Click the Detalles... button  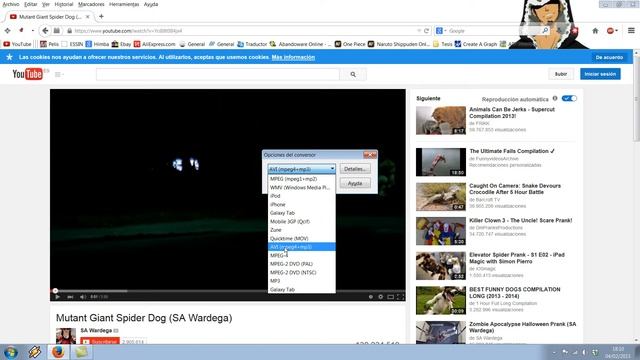[x=355, y=169]
